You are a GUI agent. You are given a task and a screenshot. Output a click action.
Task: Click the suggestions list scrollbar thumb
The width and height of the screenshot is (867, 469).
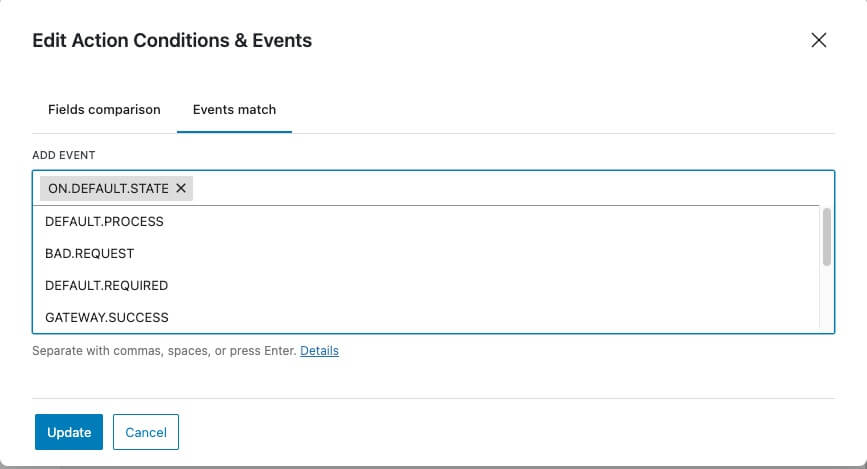pyautogui.click(x=826, y=236)
